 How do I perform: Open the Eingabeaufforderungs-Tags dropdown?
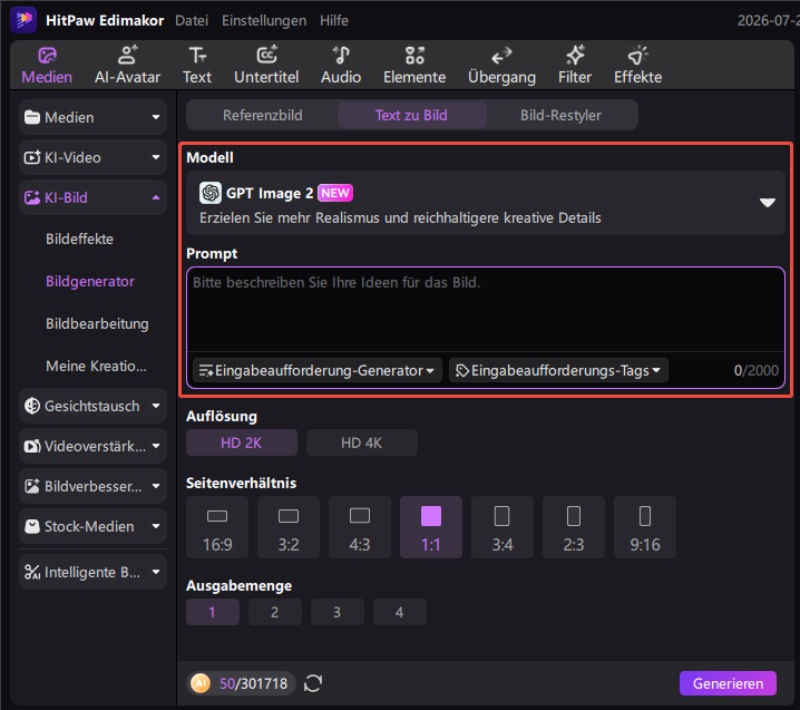[559, 370]
